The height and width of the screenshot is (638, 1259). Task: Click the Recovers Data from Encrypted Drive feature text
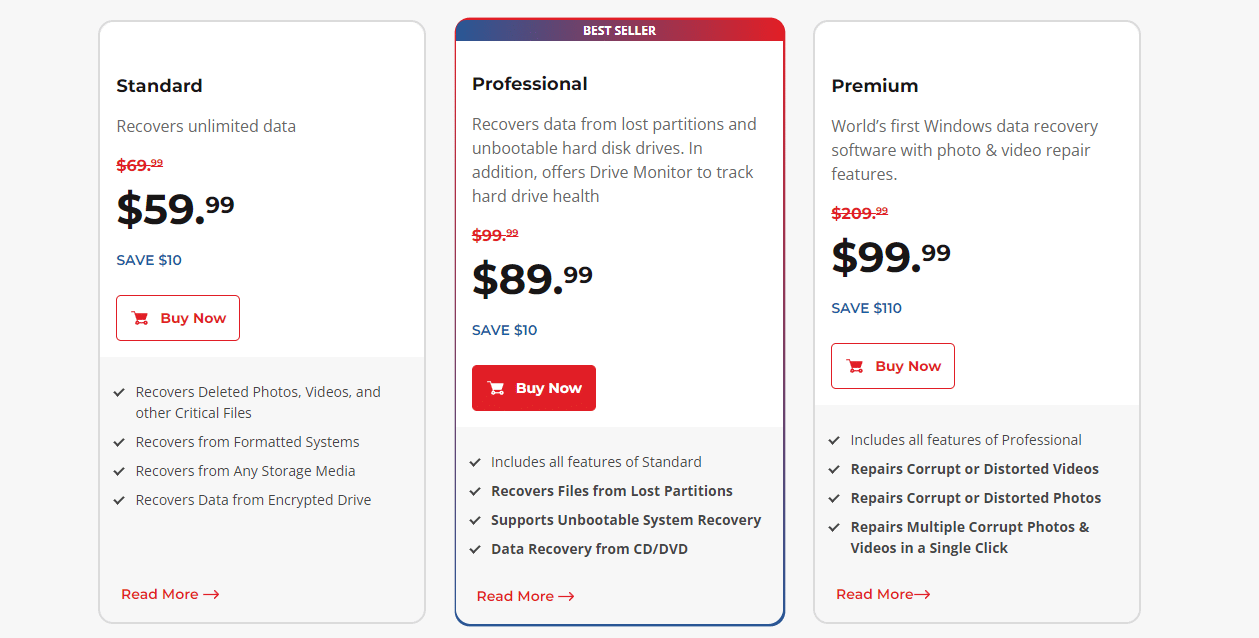(x=252, y=499)
